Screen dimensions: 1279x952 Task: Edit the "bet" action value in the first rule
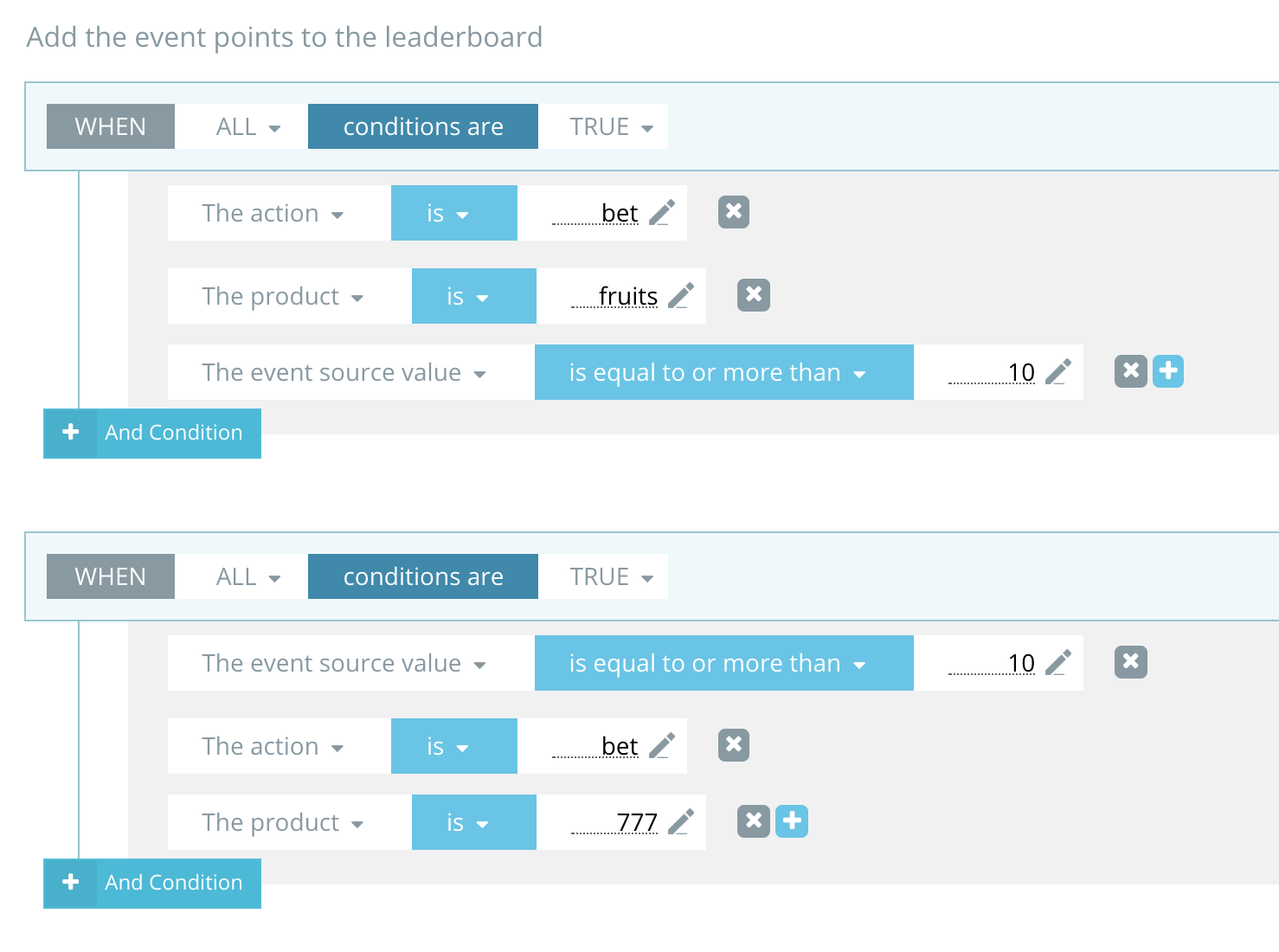click(x=660, y=212)
